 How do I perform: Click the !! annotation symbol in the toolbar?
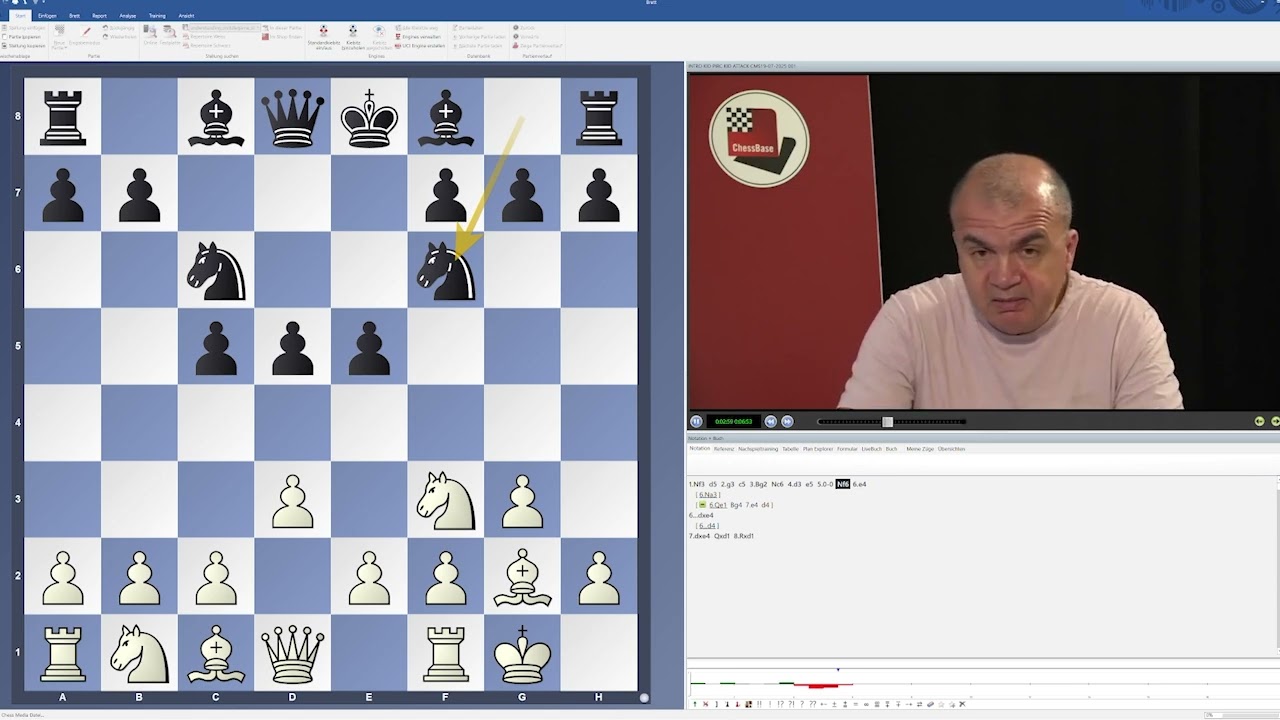759,704
